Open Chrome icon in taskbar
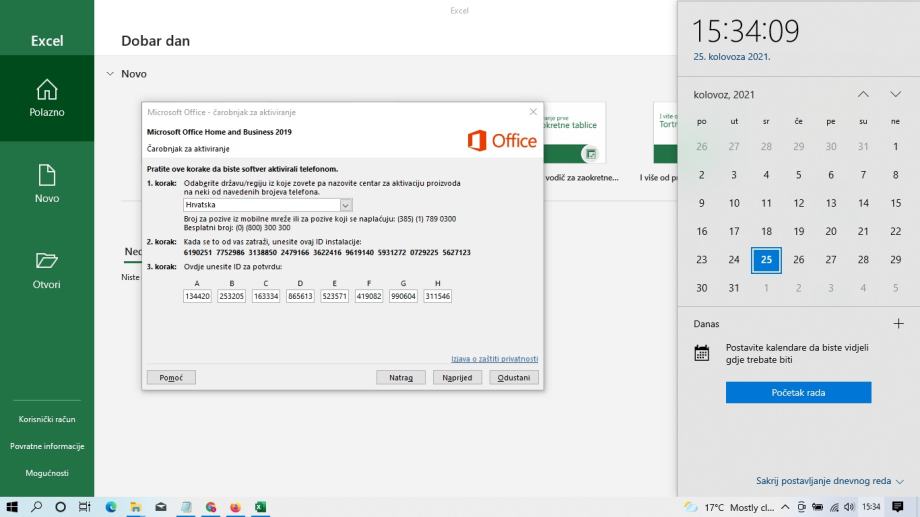This screenshot has width=920, height=517. coord(211,506)
